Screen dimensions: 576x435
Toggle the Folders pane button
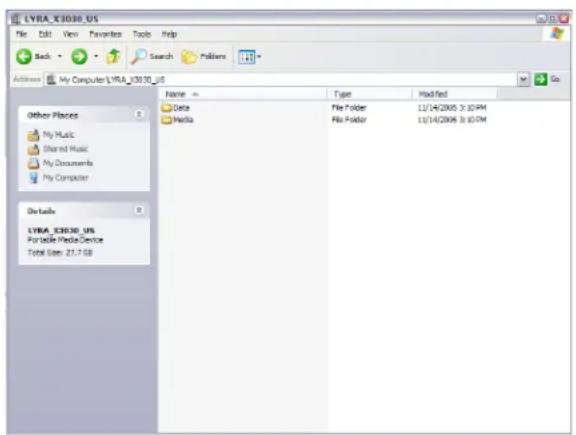pos(204,57)
